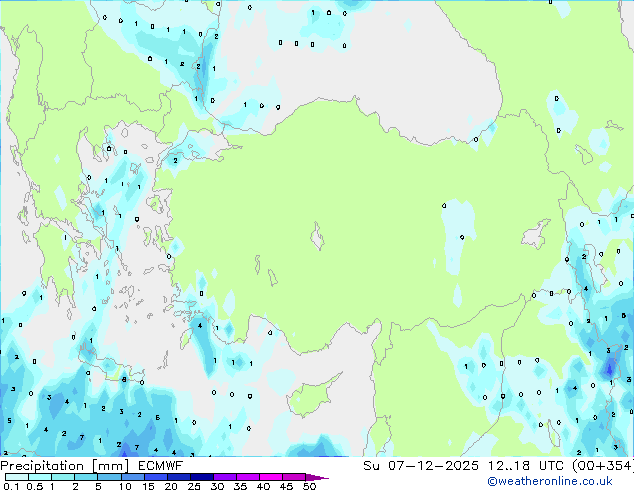The height and width of the screenshot is (490, 634).
Task: Click the legend label '10'
Action: (125, 486)
